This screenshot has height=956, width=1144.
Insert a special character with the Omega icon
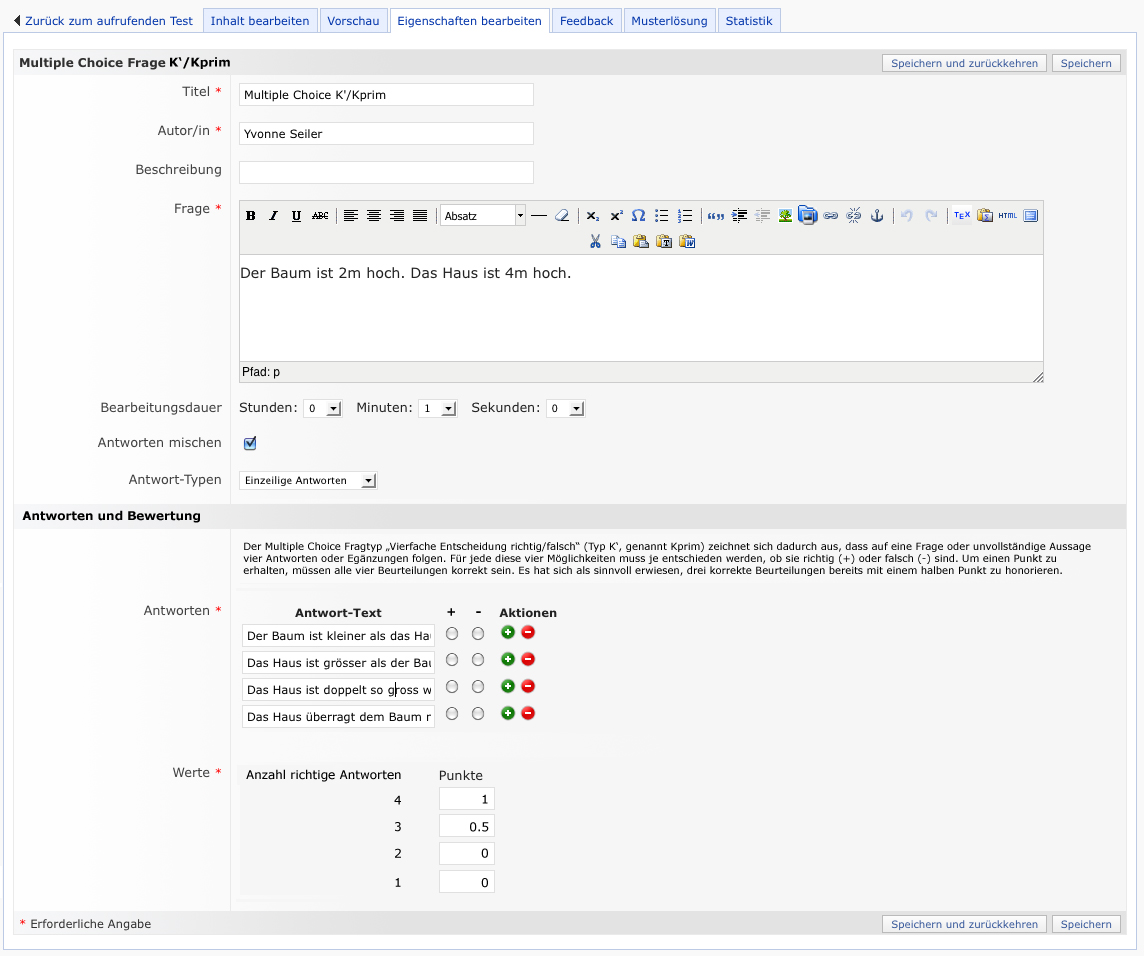tap(638, 216)
